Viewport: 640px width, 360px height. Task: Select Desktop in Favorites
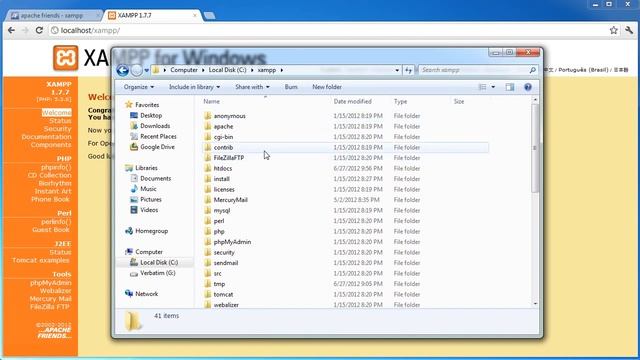pyautogui.click(x=151, y=116)
